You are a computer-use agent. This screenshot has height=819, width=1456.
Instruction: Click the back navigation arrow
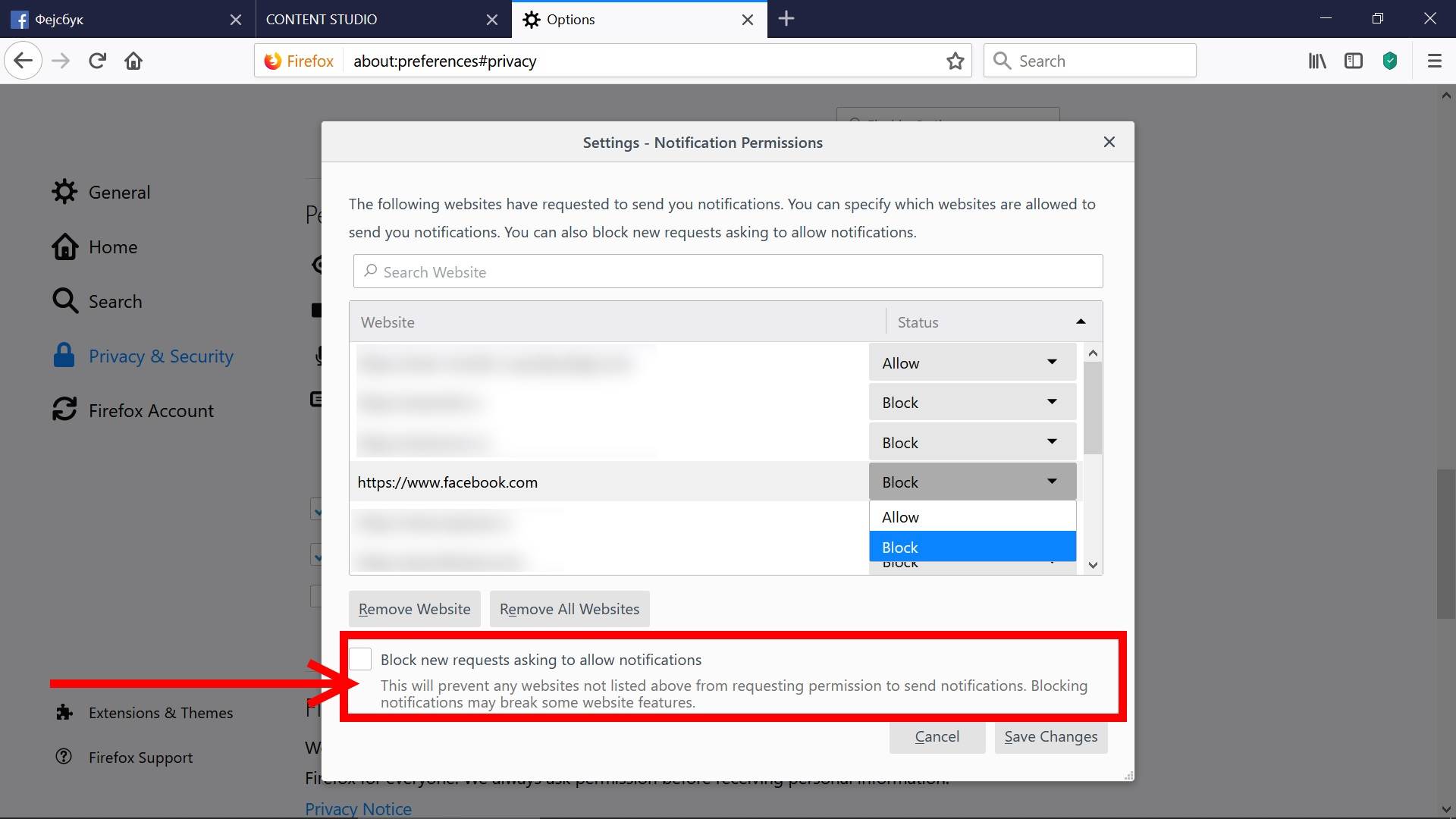coord(24,61)
